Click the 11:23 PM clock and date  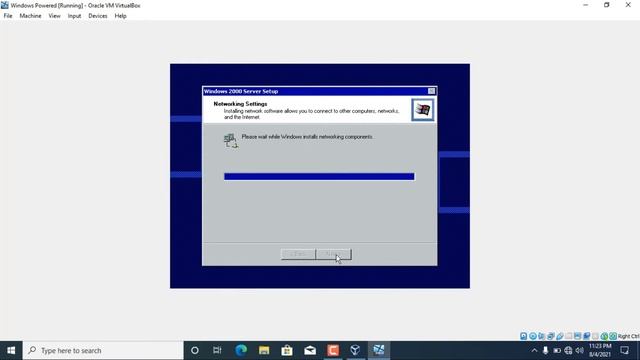point(600,350)
